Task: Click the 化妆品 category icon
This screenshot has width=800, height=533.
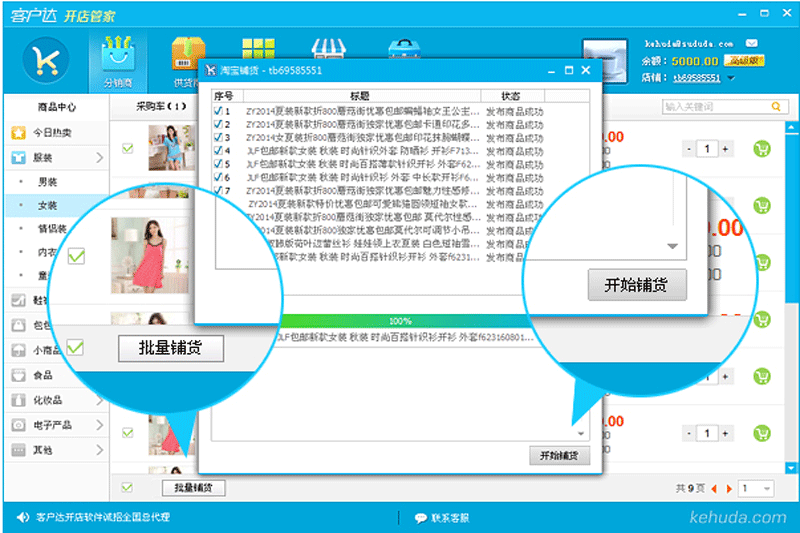Action: (x=18, y=400)
